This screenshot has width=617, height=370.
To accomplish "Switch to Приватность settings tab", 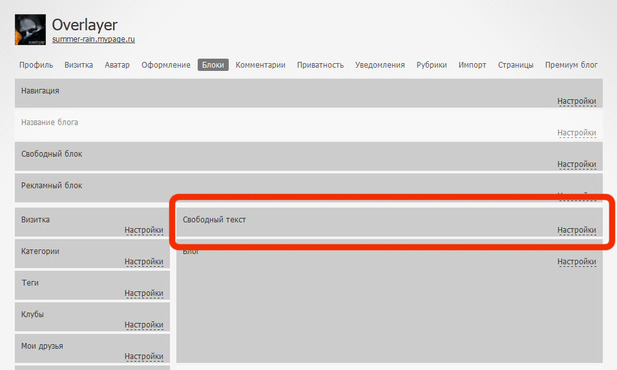I will click(x=320, y=65).
